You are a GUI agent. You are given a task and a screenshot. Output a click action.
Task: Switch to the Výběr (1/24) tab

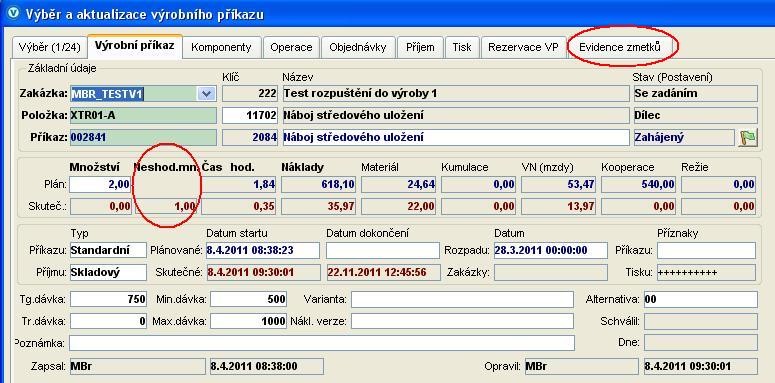tap(48, 47)
